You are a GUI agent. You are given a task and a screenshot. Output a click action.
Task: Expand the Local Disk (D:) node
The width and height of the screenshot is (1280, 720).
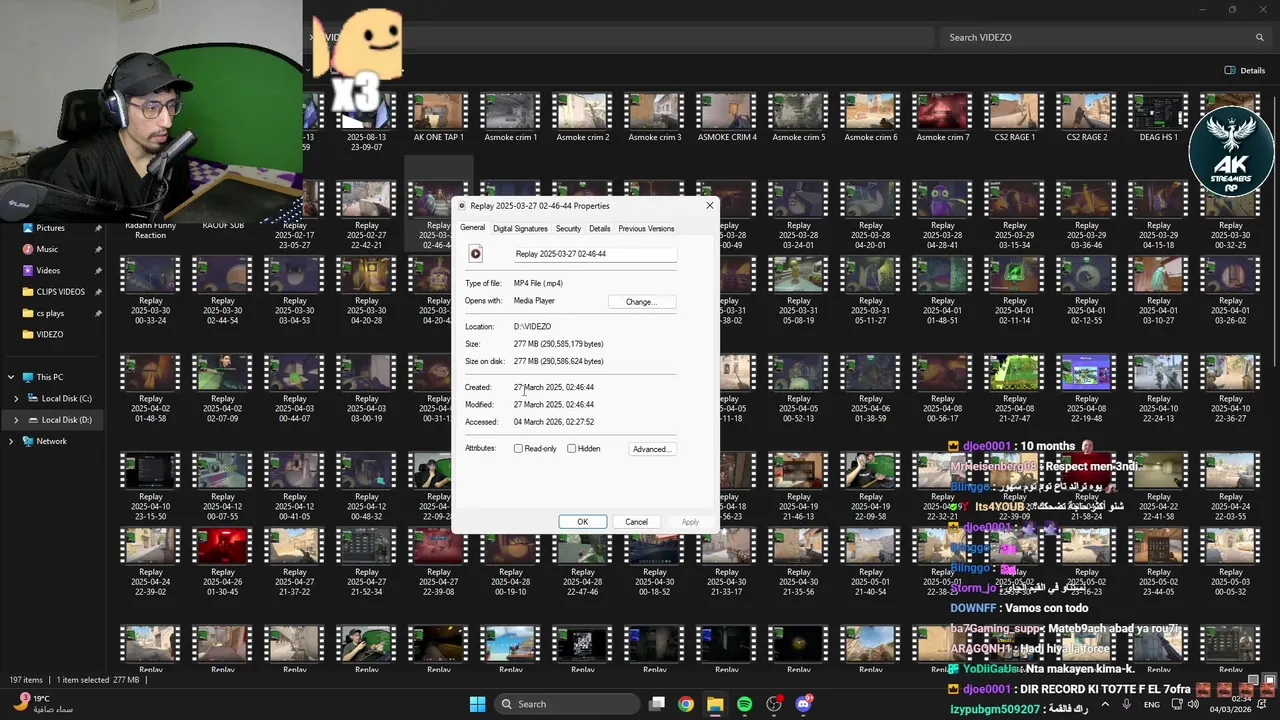[16, 420]
